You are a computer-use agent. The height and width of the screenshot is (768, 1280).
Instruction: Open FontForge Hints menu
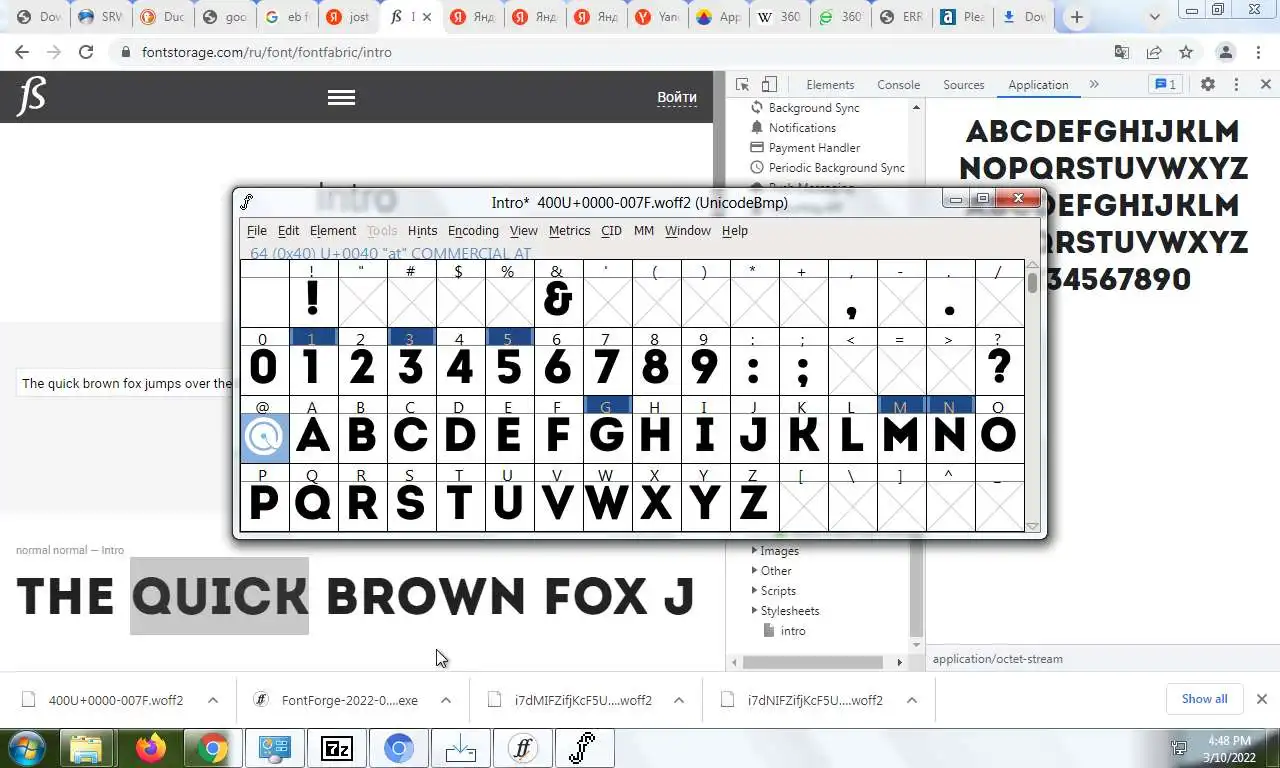coord(422,231)
